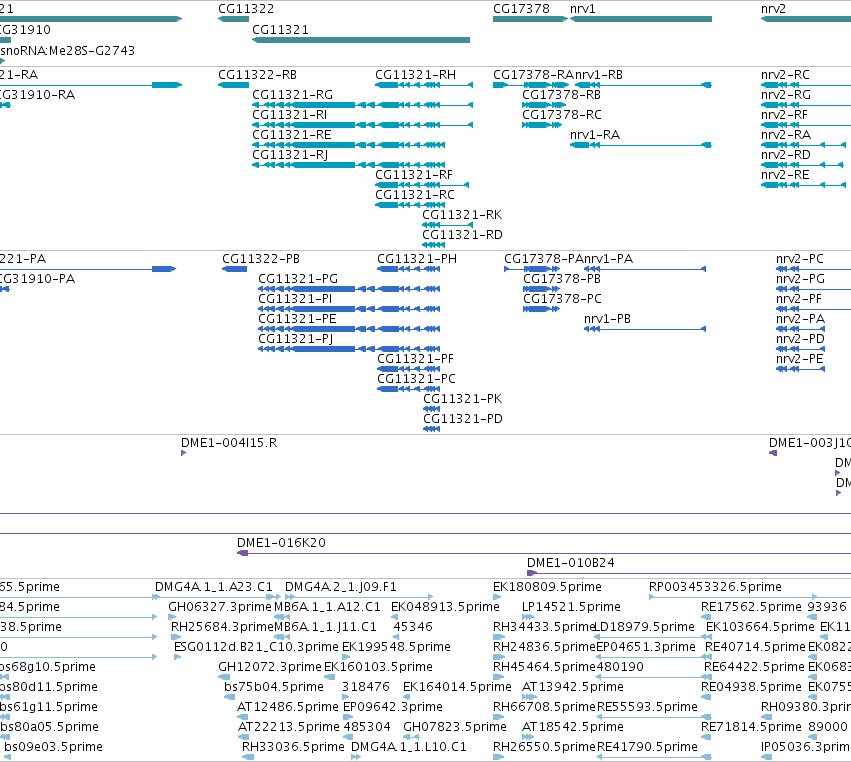Click transcript nrv2-RE
Screen dimensions: 851x762
click(x=785, y=175)
